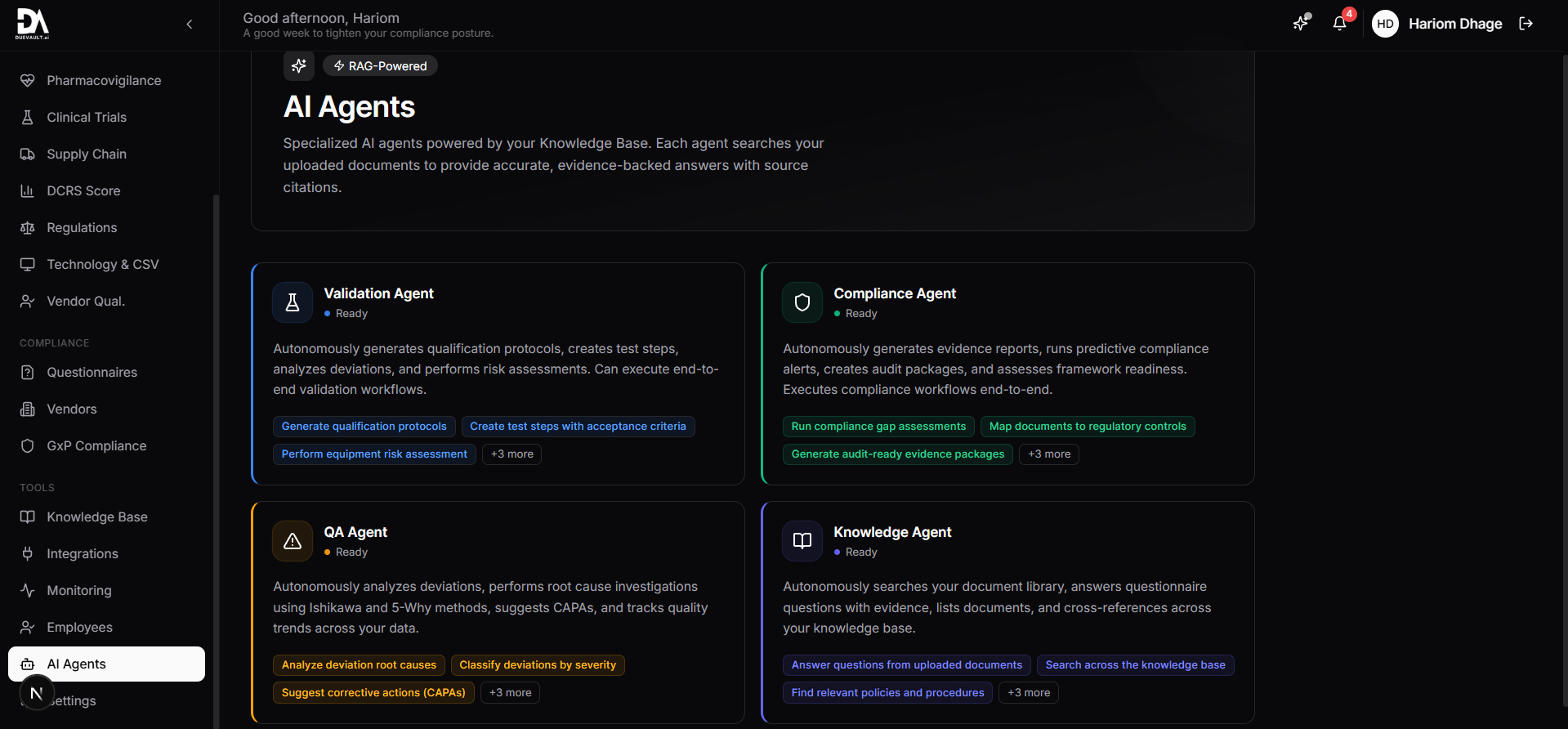Show +3 more capabilities for QA Agent
Viewport: 1568px width, 729px height.
pyautogui.click(x=510, y=693)
